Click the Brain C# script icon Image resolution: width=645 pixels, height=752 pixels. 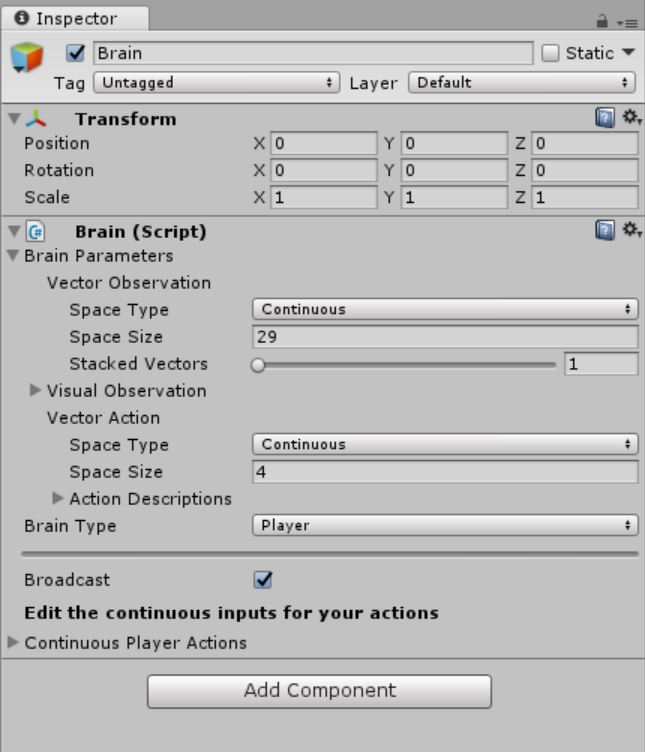tap(35, 232)
